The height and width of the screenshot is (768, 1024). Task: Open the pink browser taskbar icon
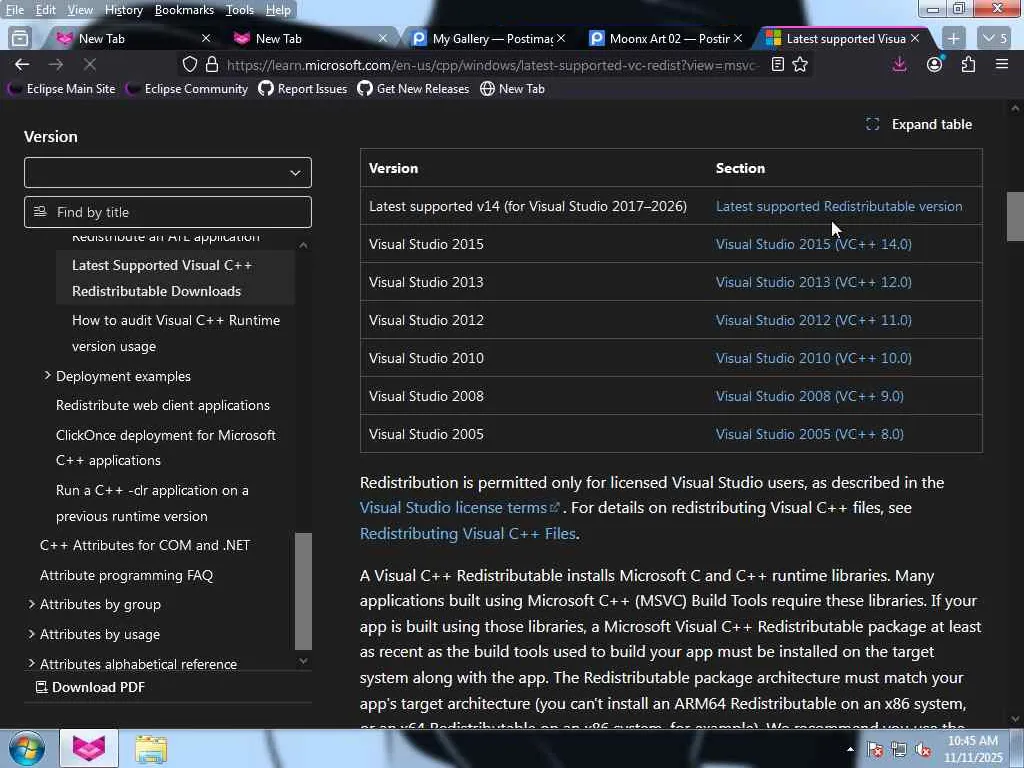coord(89,748)
